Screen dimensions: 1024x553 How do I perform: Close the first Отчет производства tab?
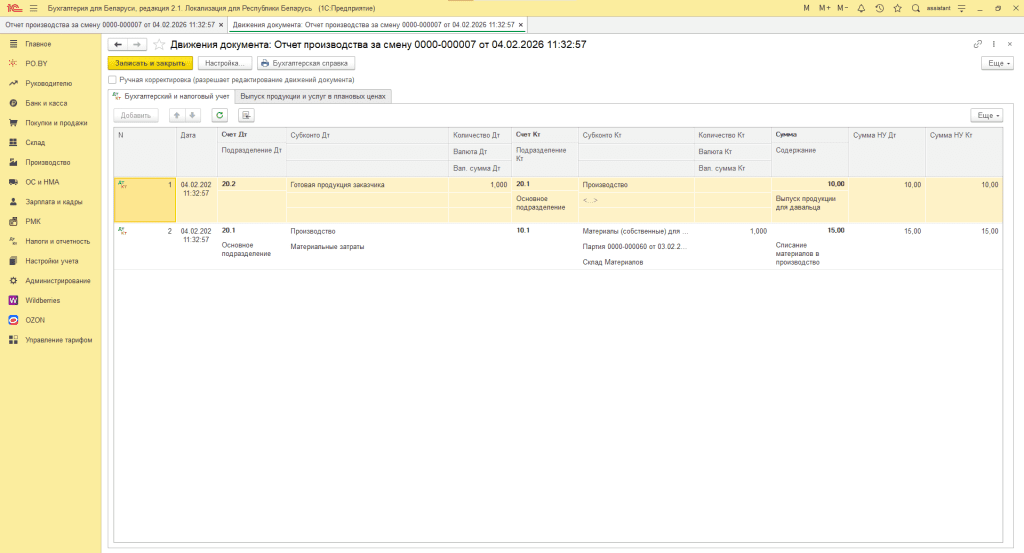pyautogui.click(x=221, y=25)
